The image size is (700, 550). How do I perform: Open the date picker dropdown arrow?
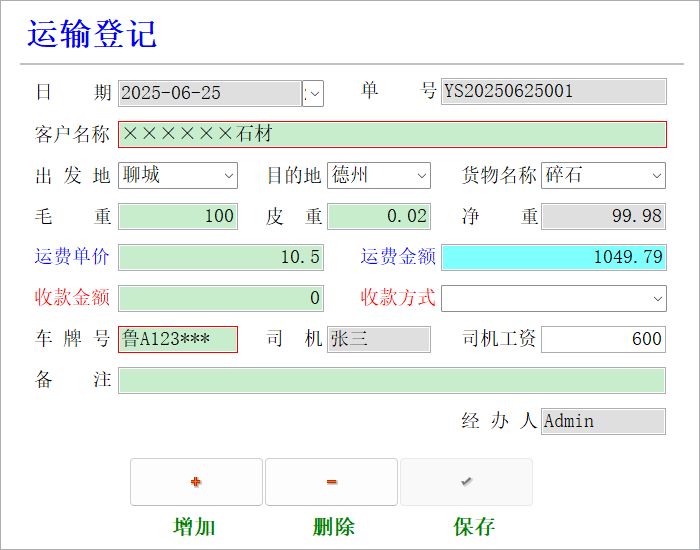click(x=313, y=94)
